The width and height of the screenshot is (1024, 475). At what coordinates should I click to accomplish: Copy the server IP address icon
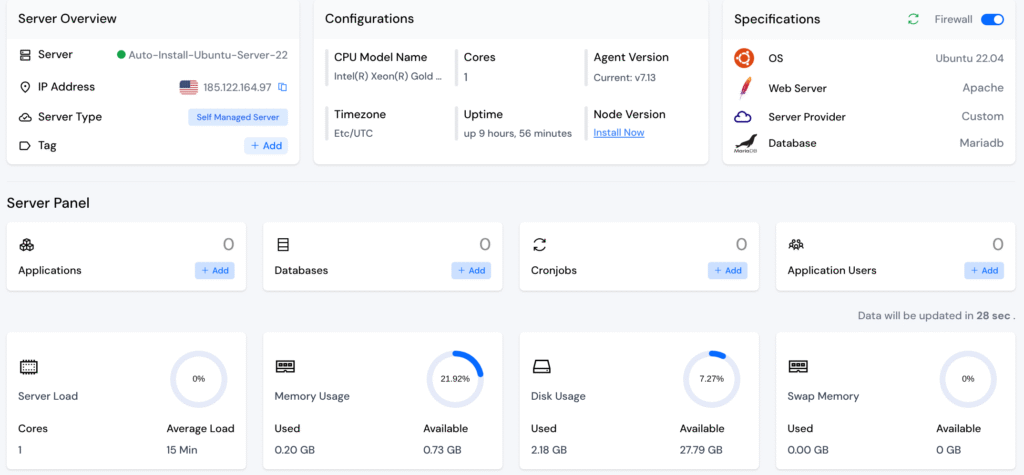click(283, 88)
